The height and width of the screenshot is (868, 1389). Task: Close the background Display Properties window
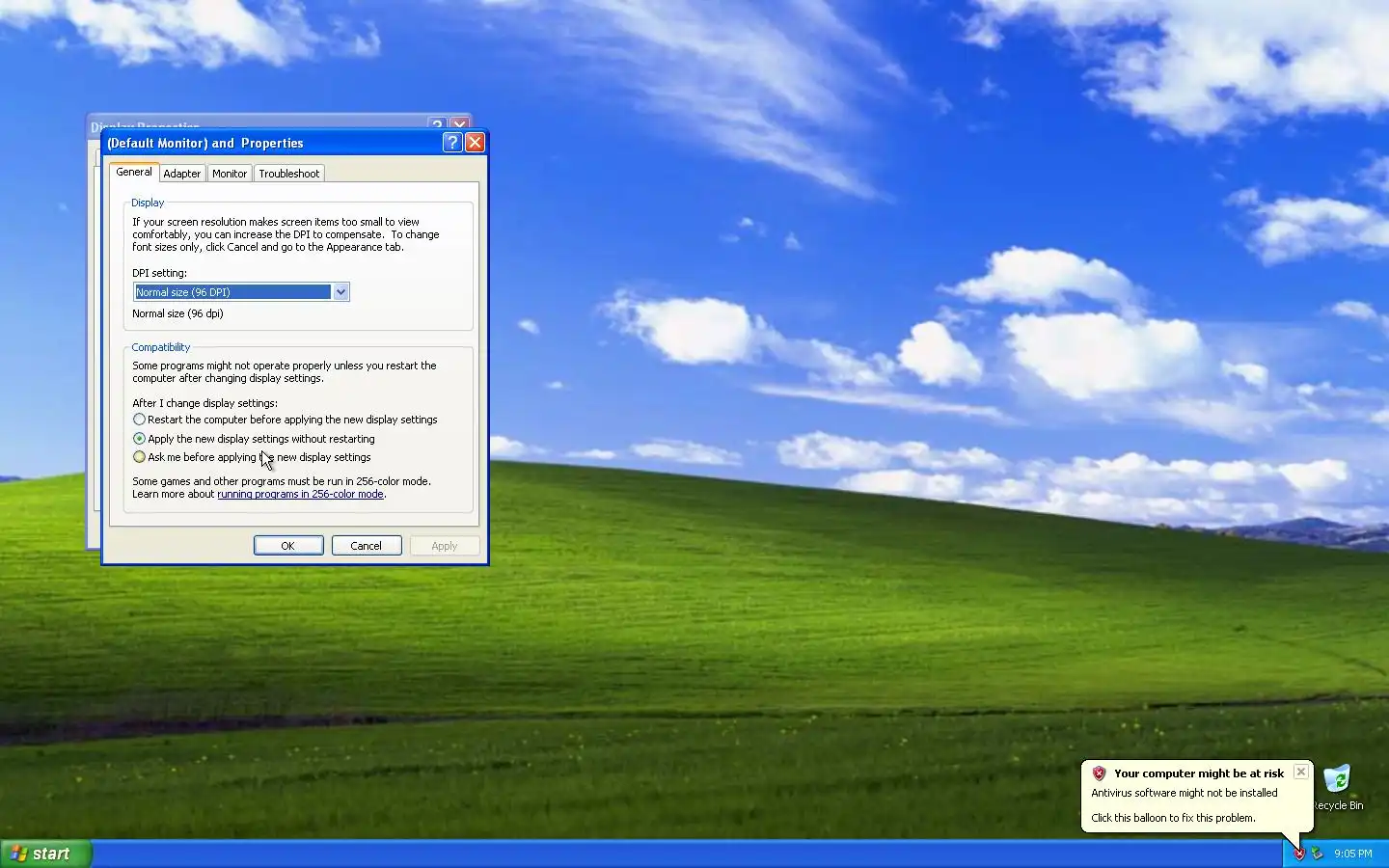[459, 123]
